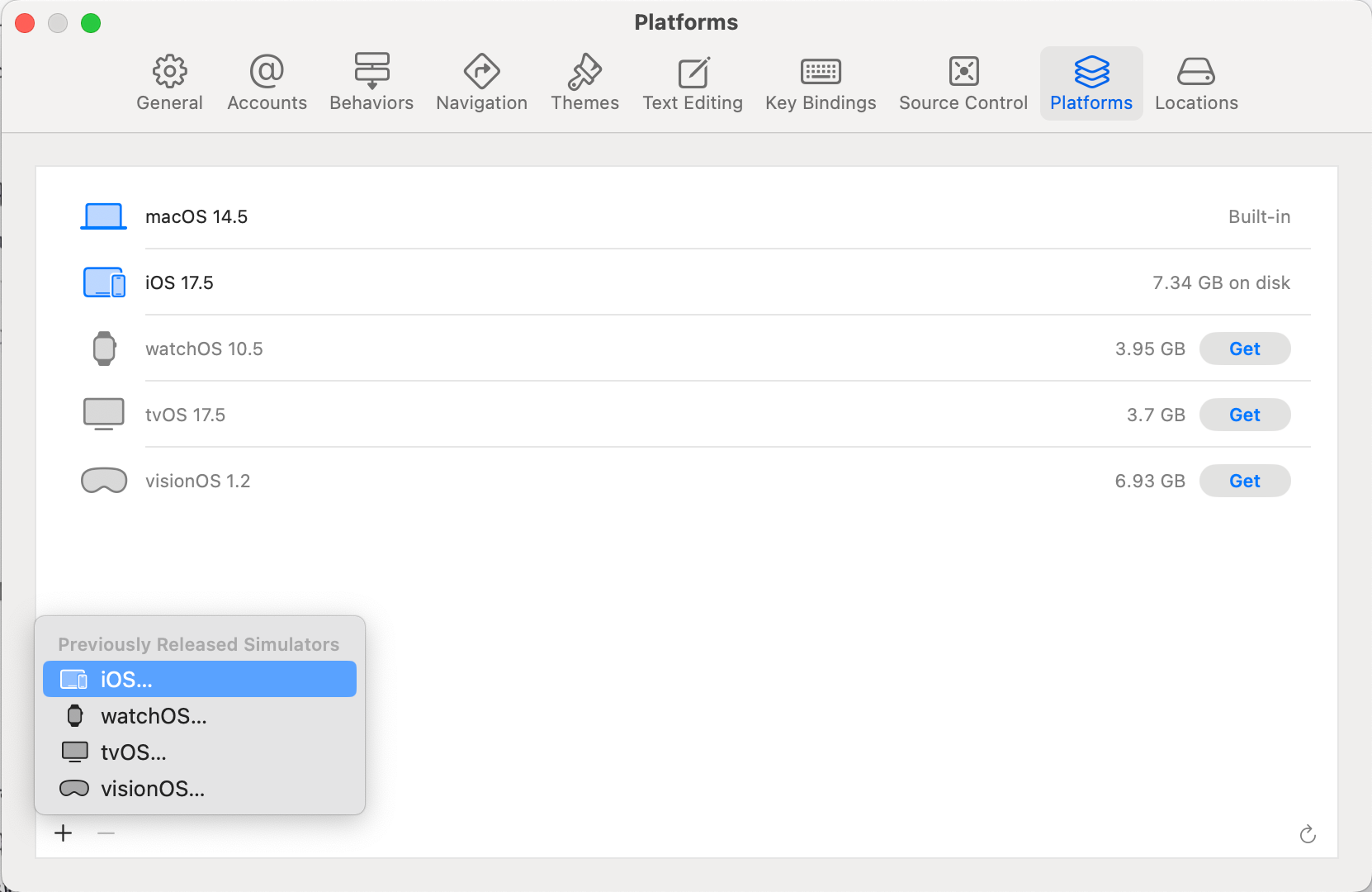Select the watchOS 10.5 row text

coord(204,349)
